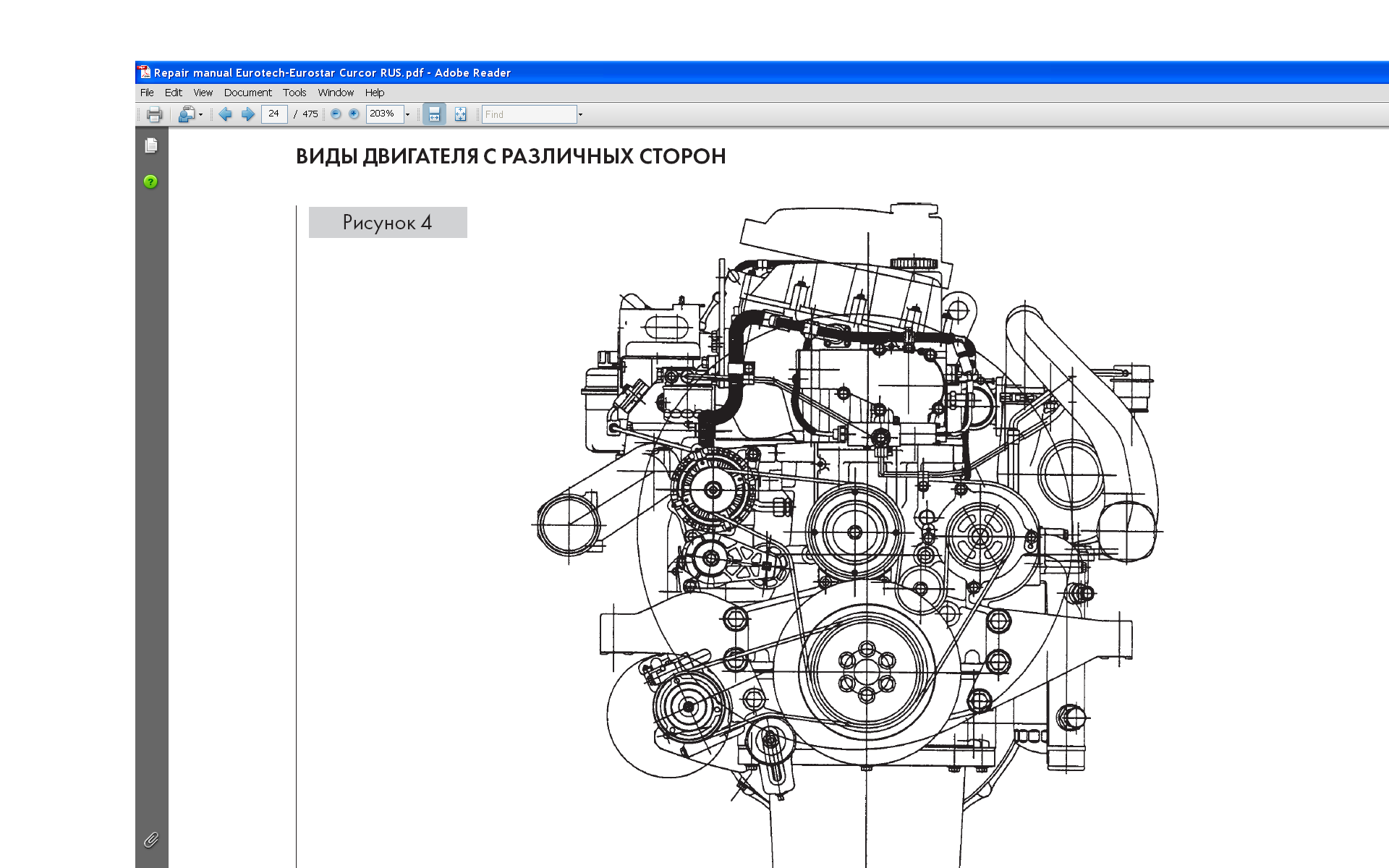Click the 203% zoom value field
1389x868 pixels.
[383, 114]
